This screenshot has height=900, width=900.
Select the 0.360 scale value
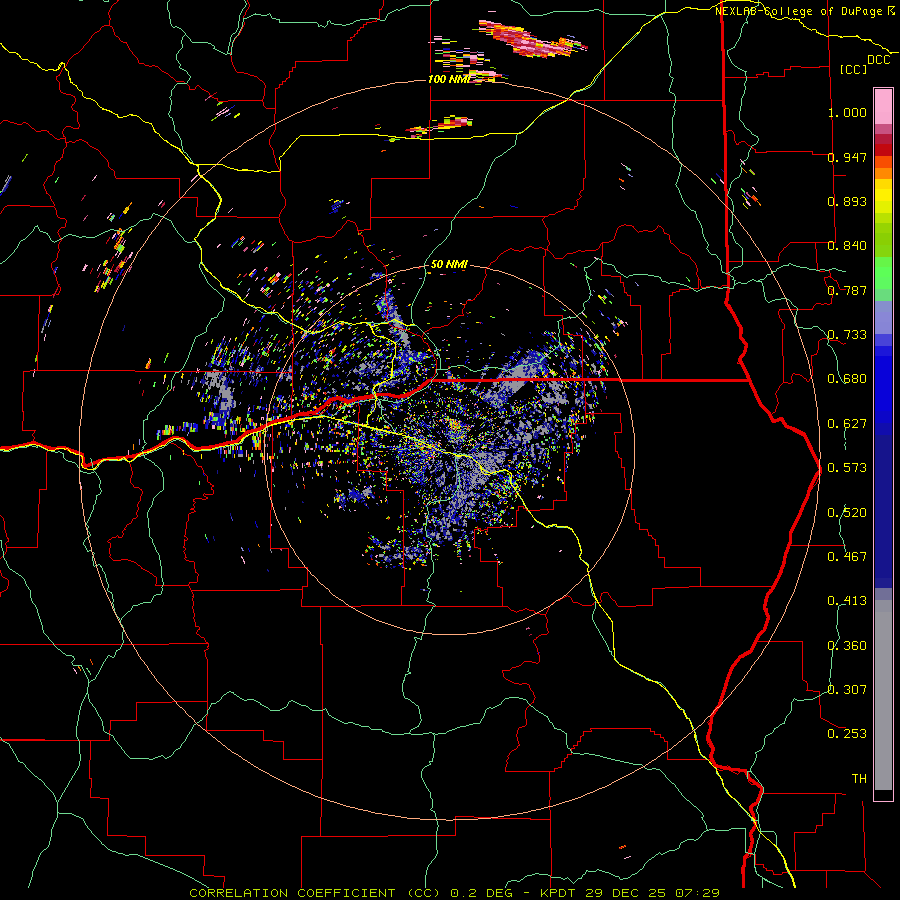(x=847, y=646)
